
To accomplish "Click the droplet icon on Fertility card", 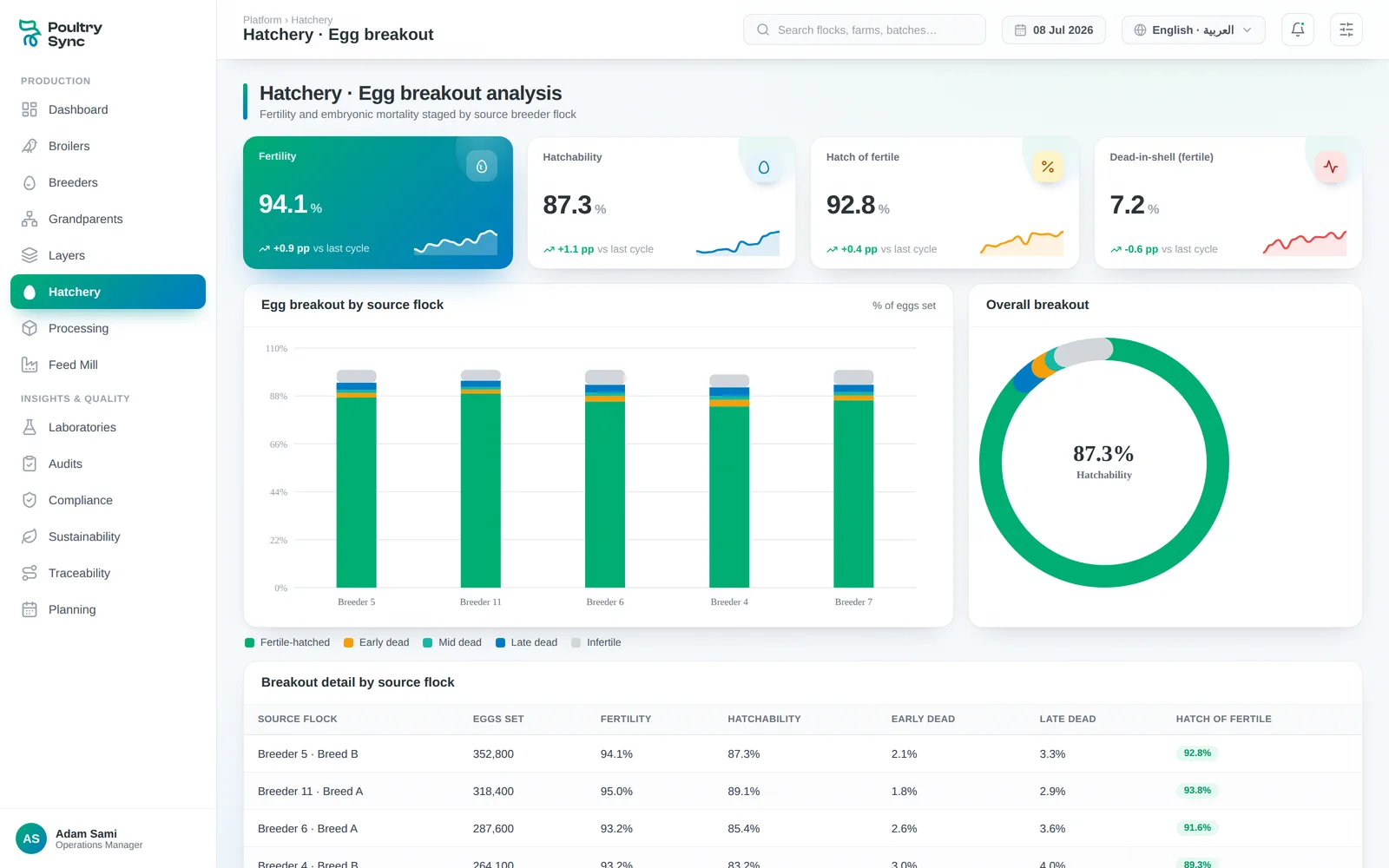I will pyautogui.click(x=482, y=166).
